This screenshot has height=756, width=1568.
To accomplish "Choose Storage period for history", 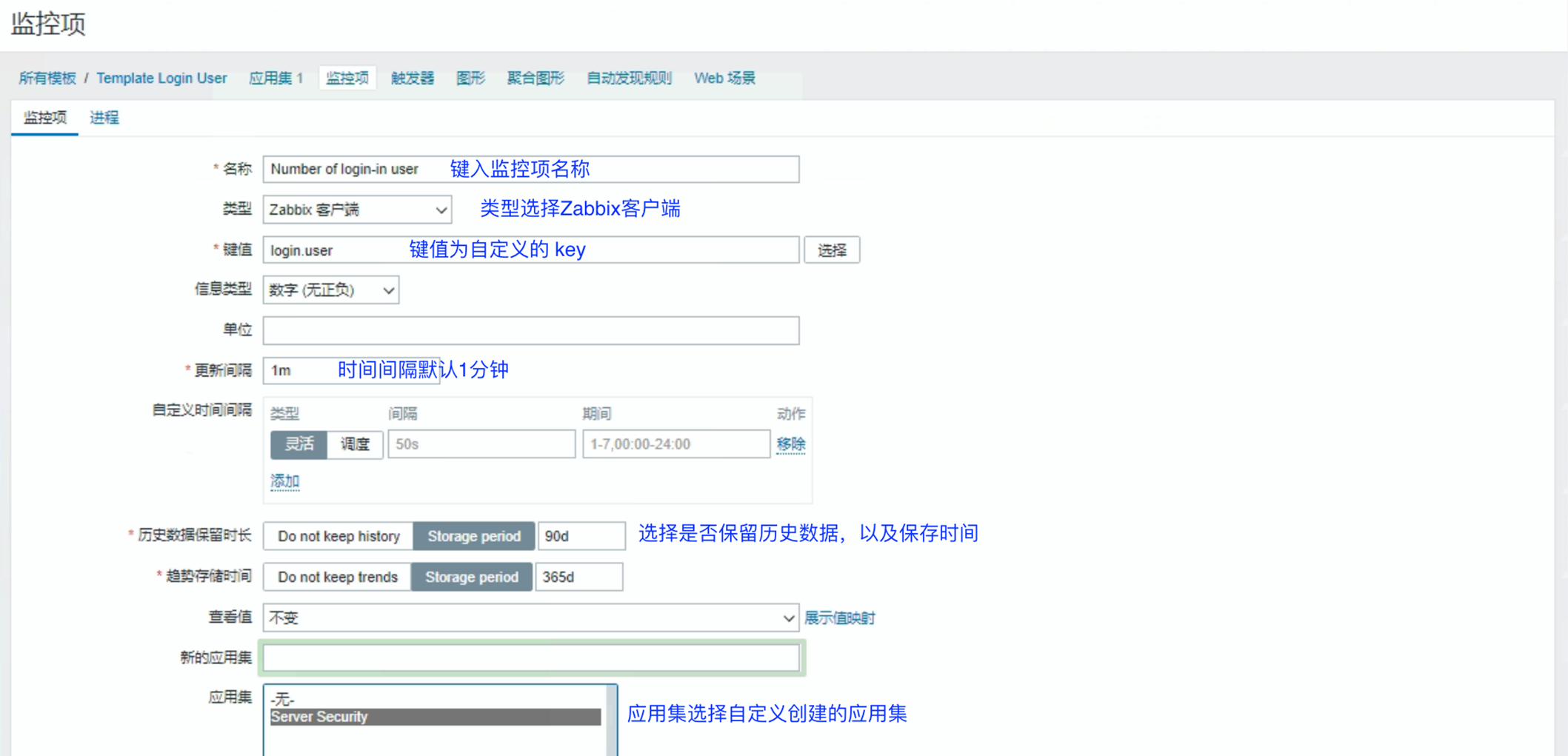I will point(474,536).
